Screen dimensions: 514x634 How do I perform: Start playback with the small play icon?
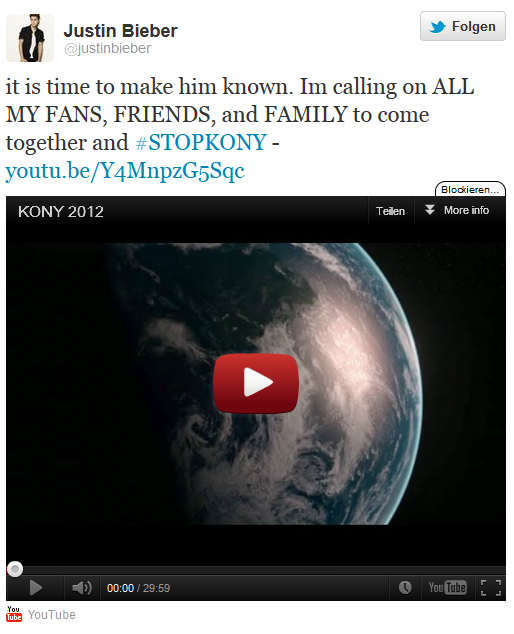coord(36,588)
